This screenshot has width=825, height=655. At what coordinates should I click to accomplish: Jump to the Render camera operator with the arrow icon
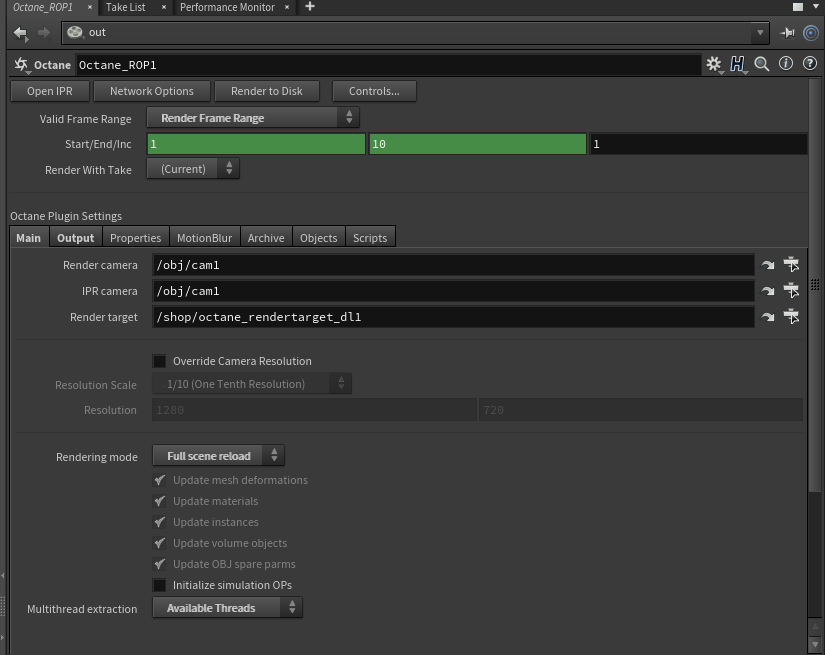click(x=768, y=265)
